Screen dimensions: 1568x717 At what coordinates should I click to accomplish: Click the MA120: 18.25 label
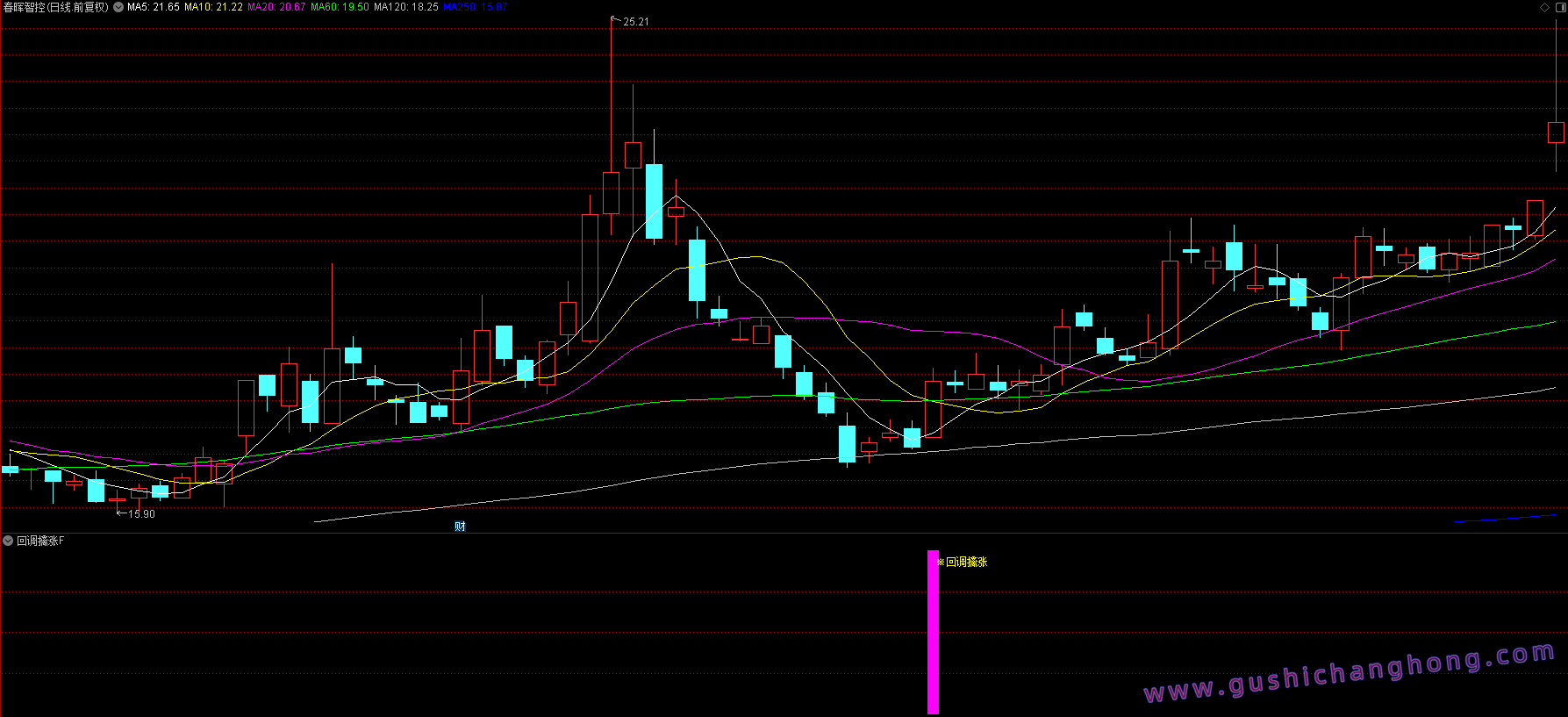pos(405,7)
